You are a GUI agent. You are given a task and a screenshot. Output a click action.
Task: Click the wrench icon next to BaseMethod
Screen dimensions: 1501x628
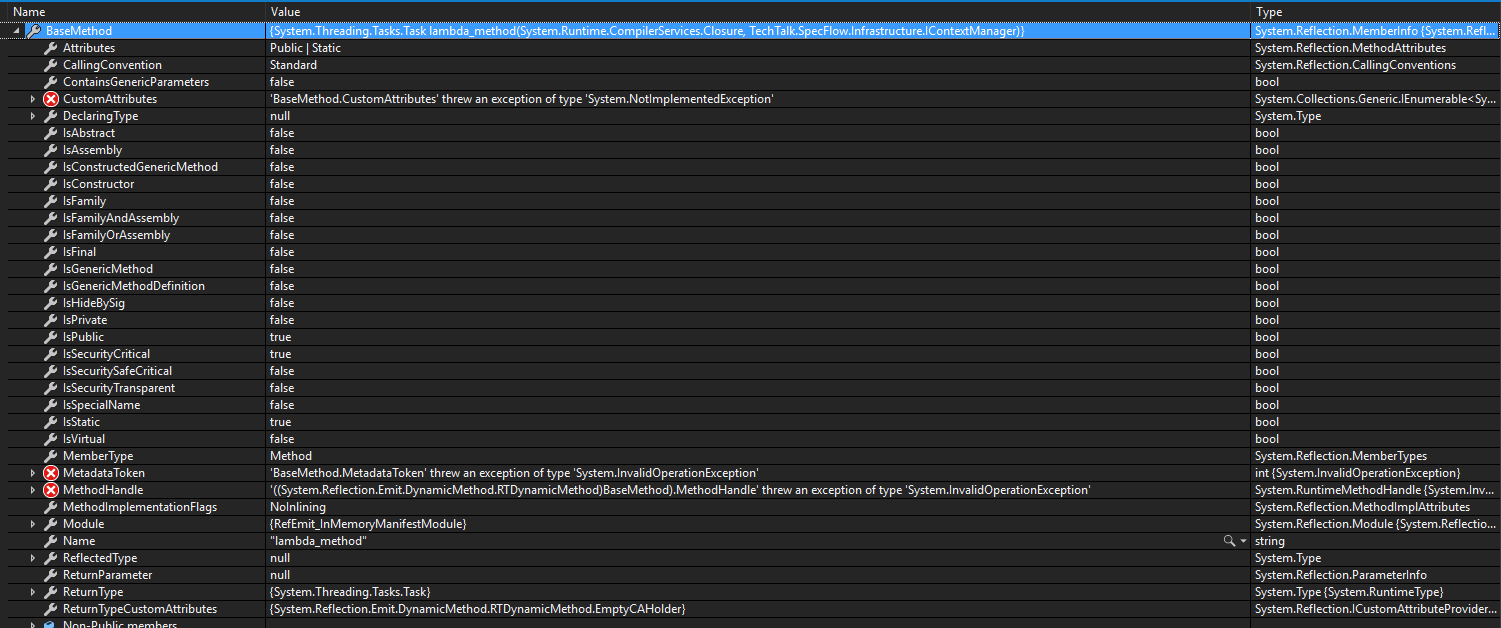click(33, 31)
